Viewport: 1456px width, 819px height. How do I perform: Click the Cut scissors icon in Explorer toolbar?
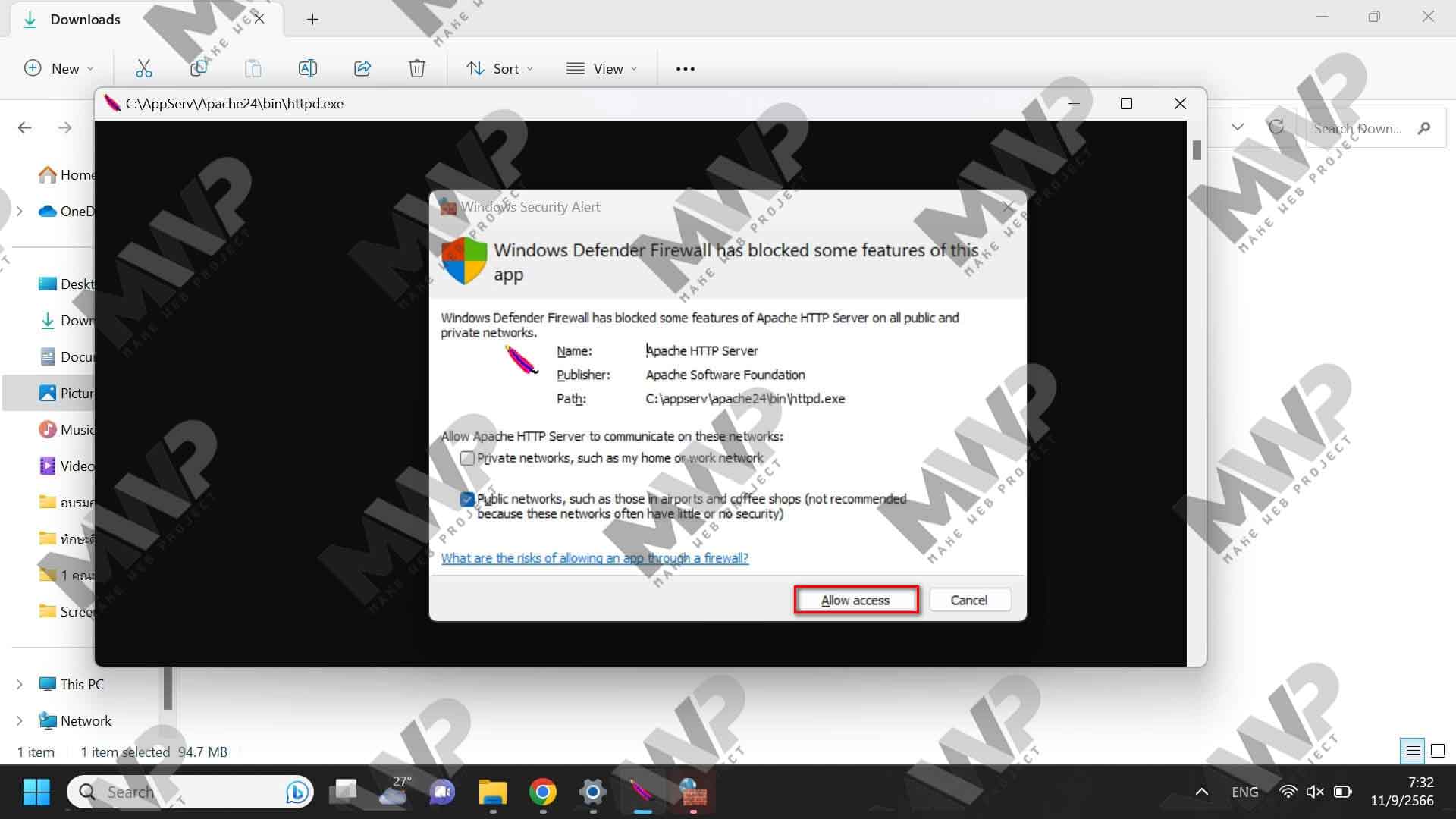point(143,68)
